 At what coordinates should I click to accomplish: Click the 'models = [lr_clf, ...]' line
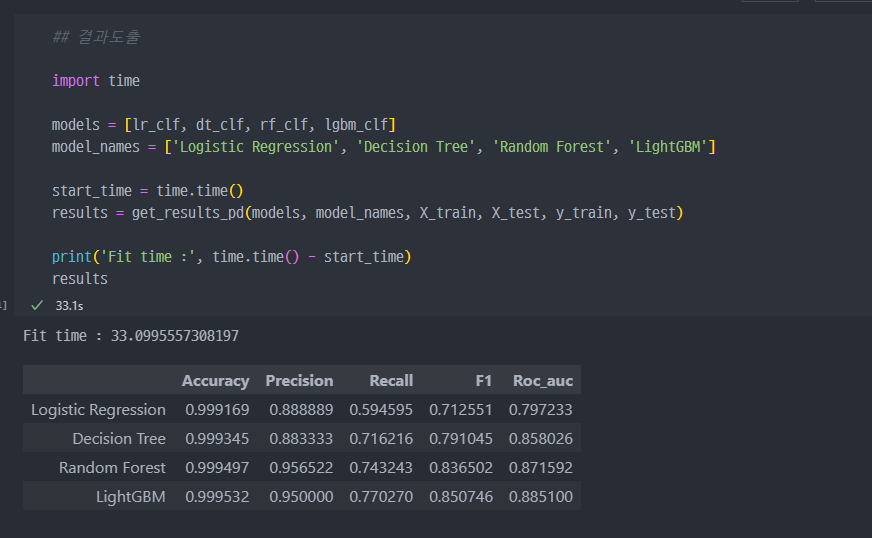pyautogui.click(x=224, y=125)
